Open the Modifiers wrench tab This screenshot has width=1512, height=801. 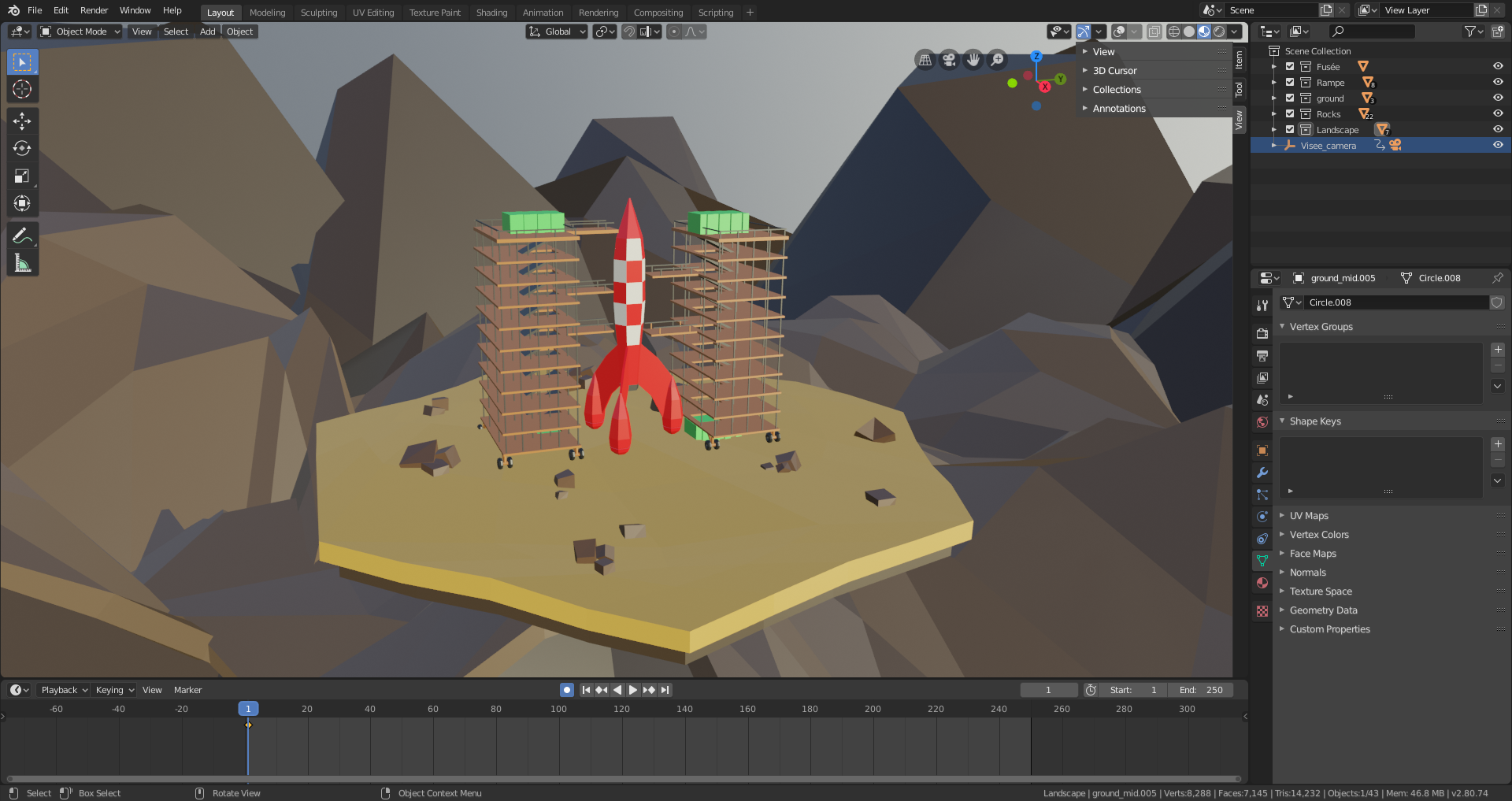point(1262,473)
